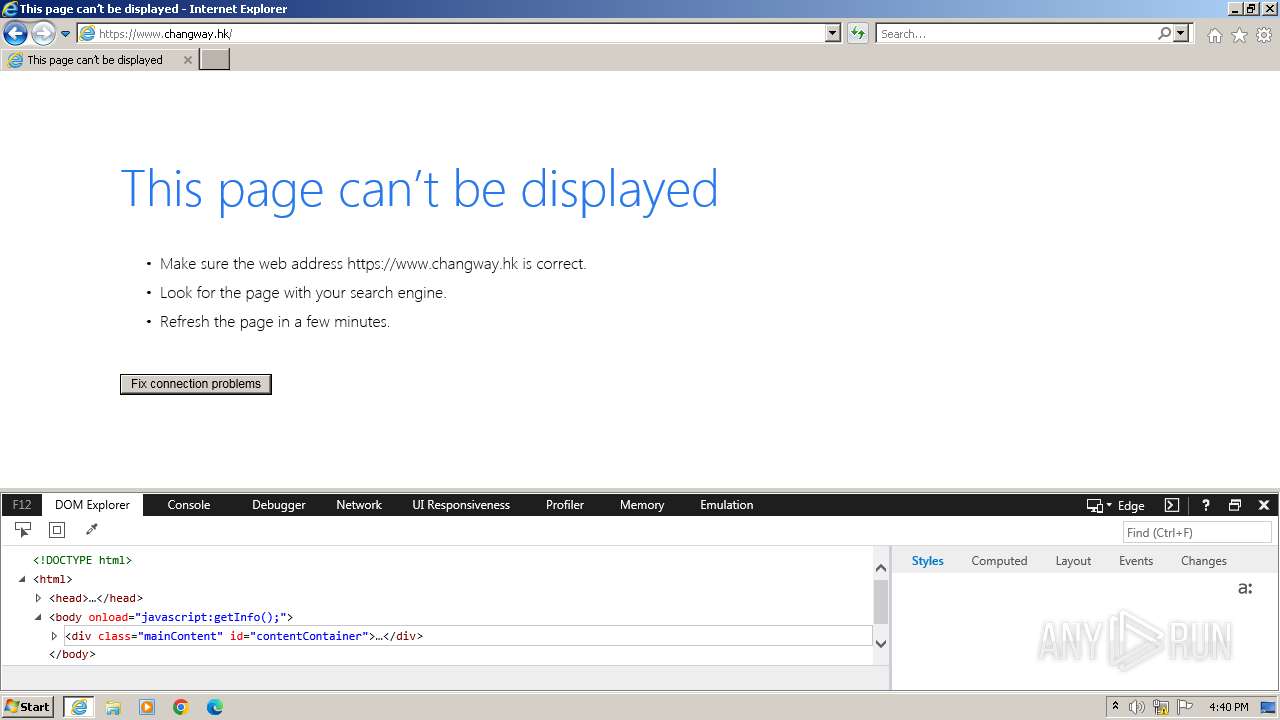This screenshot has width=1280, height=720.
Task: Open the Action Center flag icon
Action: (1185, 707)
